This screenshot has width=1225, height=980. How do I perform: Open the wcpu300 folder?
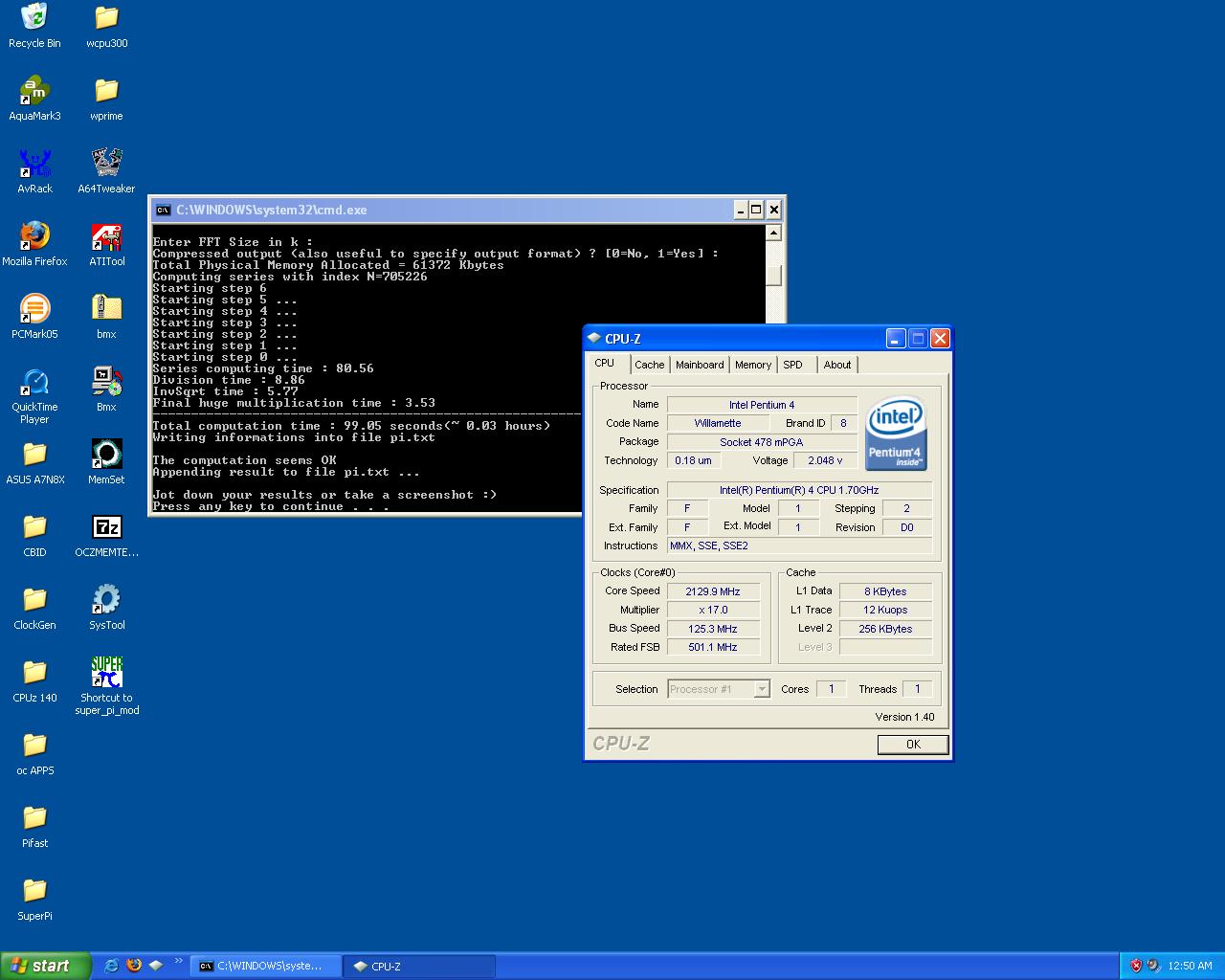(x=106, y=26)
